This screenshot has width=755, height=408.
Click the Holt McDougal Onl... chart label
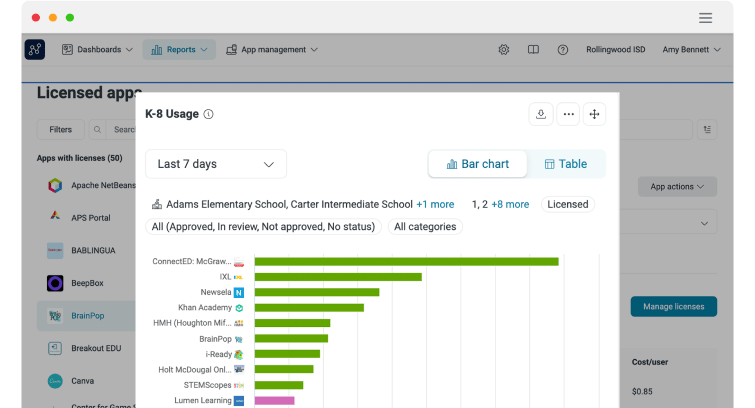click(x=195, y=370)
